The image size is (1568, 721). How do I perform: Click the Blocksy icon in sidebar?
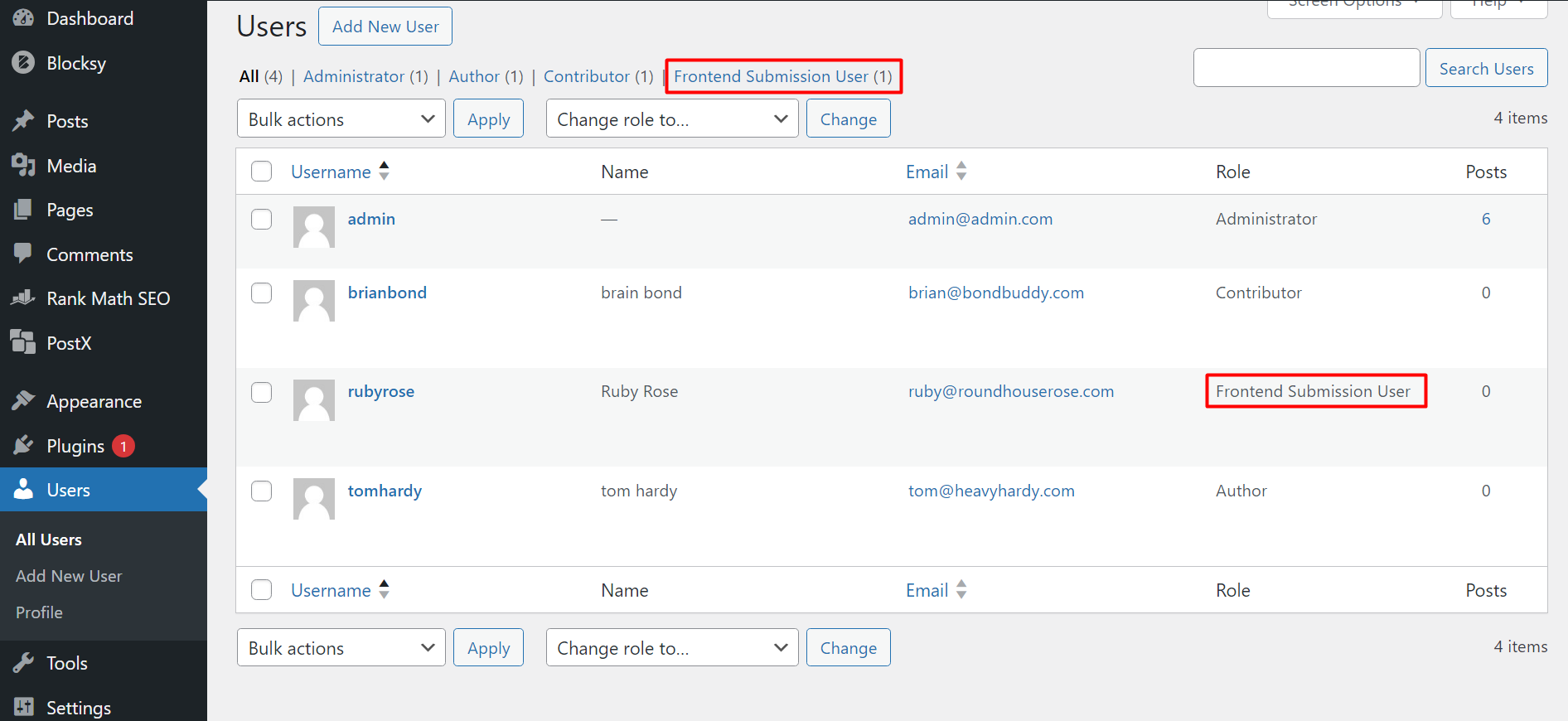tap(23, 63)
